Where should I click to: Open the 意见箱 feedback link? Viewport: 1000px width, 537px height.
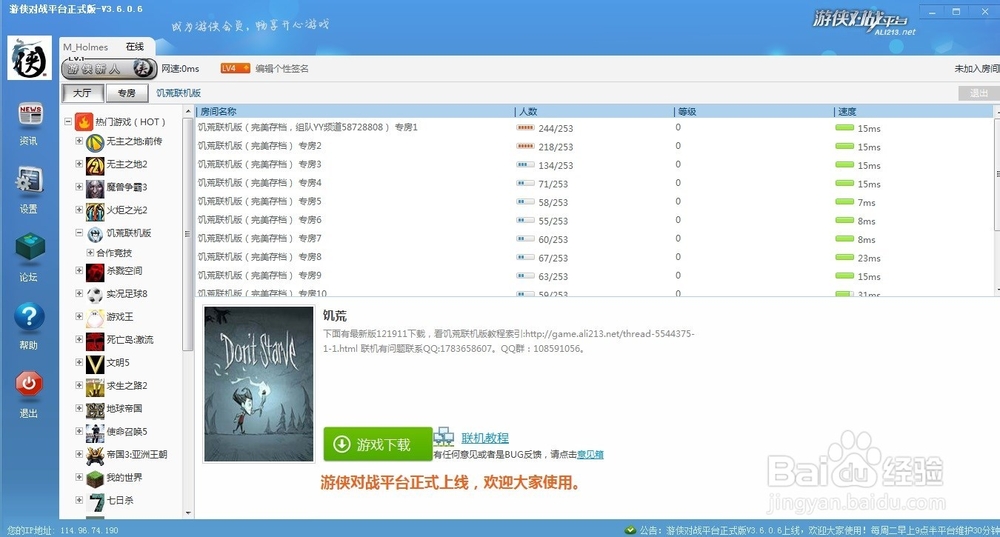(590, 455)
